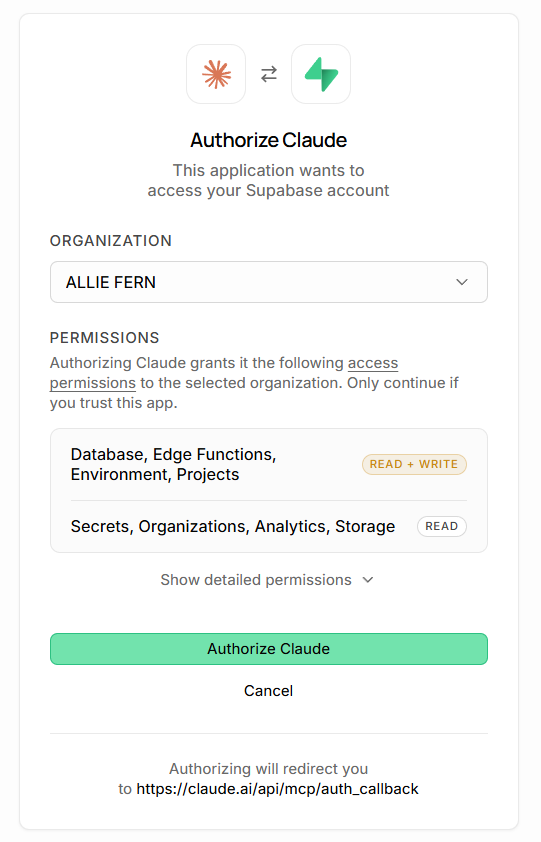
Task: Click the PERMISSIONS section label
Action: [x=105, y=338]
